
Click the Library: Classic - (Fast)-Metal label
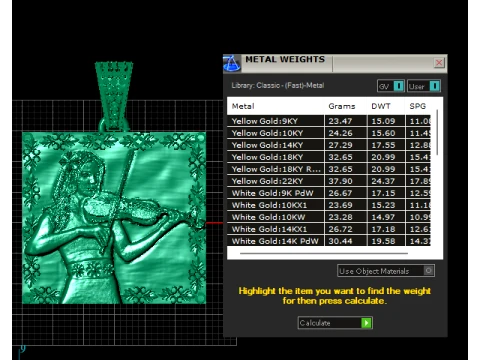click(278, 85)
